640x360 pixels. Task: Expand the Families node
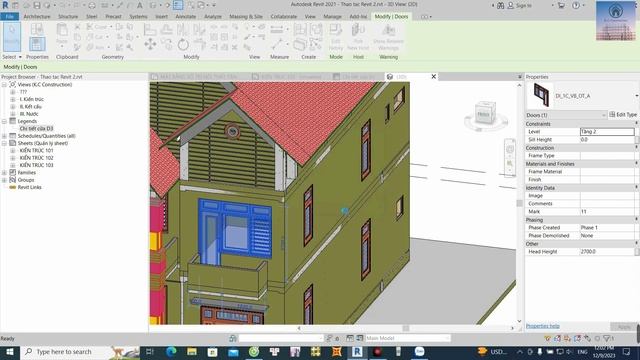click(4, 173)
